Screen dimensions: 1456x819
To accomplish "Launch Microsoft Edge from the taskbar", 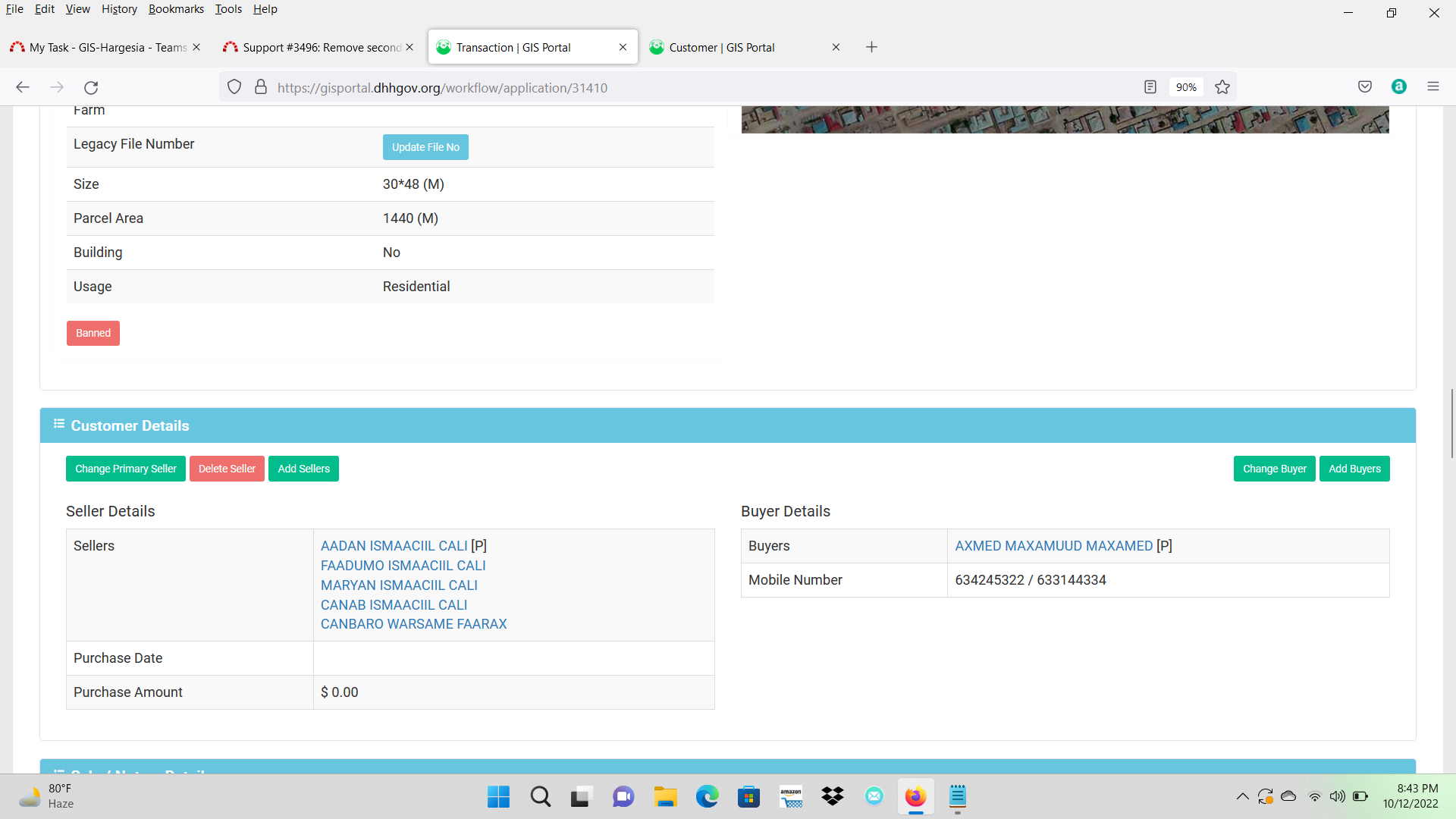I will [x=707, y=796].
